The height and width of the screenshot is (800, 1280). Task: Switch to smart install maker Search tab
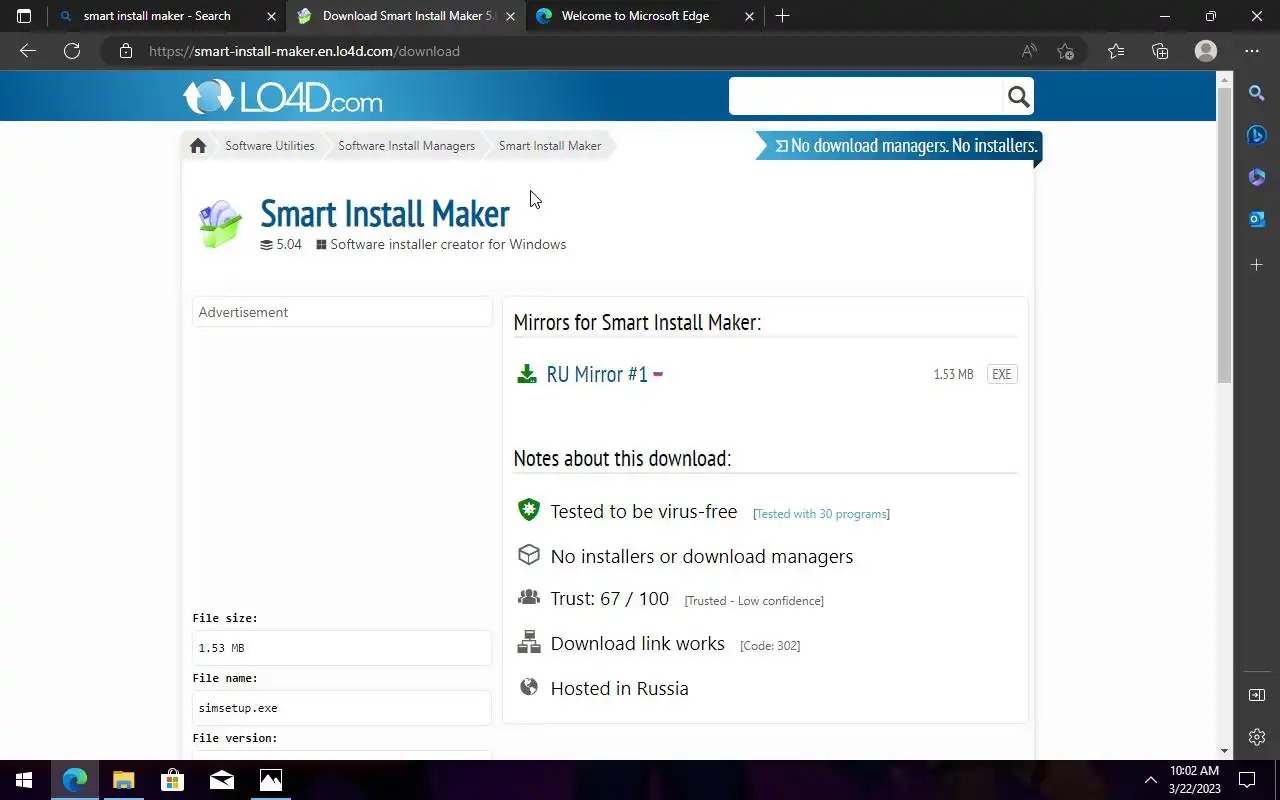pos(157,16)
